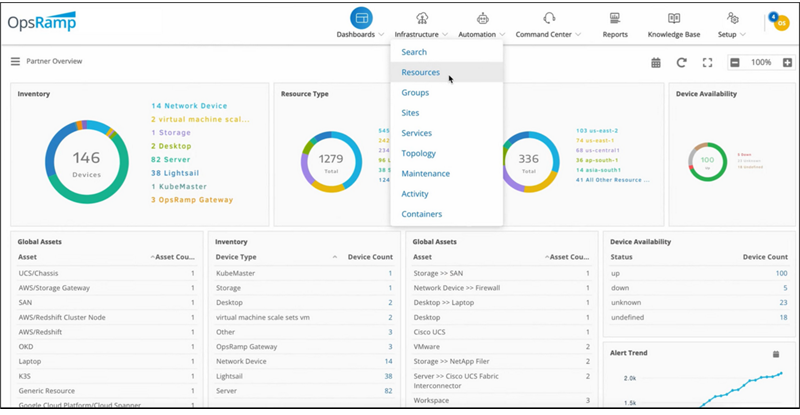Click the Network Device count 14 link
The height and width of the screenshot is (415, 800).
[x=388, y=361]
